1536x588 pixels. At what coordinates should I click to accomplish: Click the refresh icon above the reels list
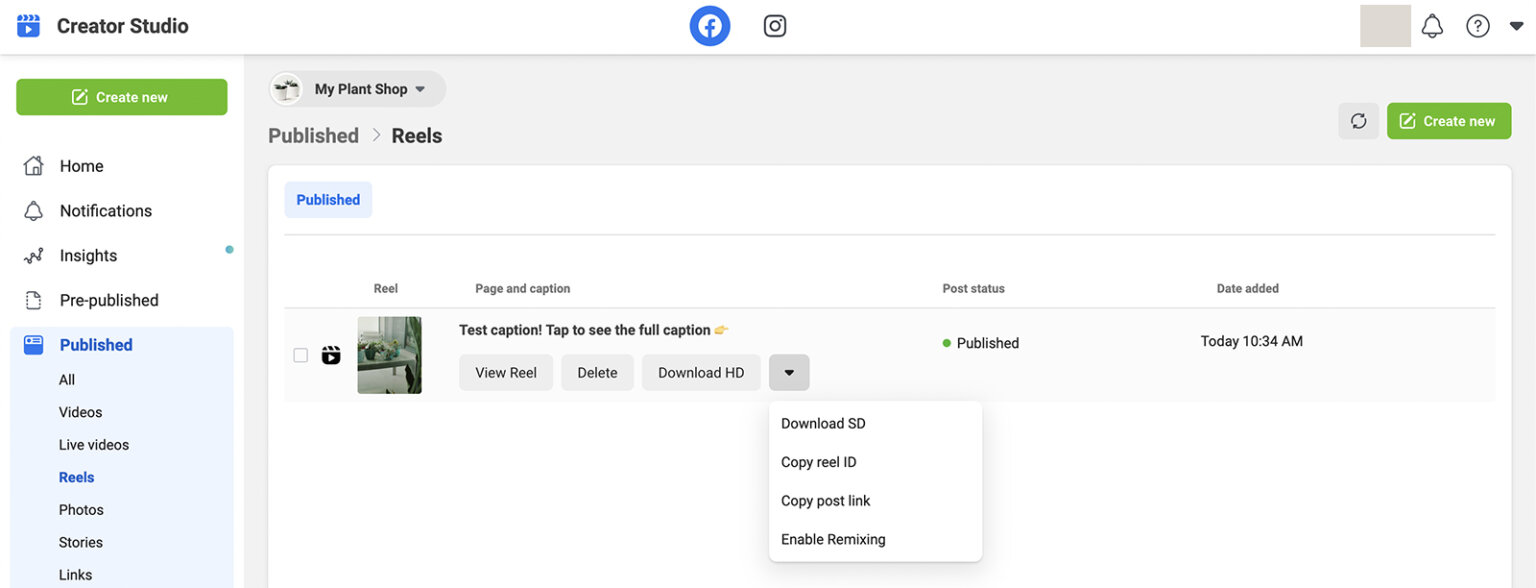(x=1359, y=120)
